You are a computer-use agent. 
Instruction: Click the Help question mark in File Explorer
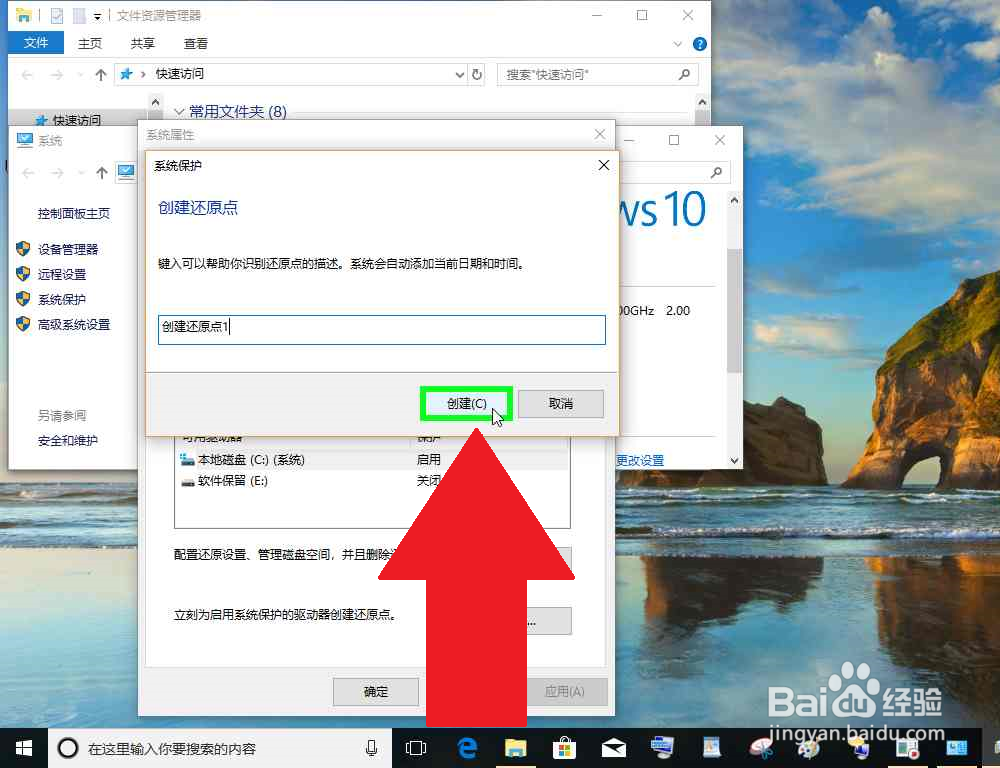(x=699, y=43)
